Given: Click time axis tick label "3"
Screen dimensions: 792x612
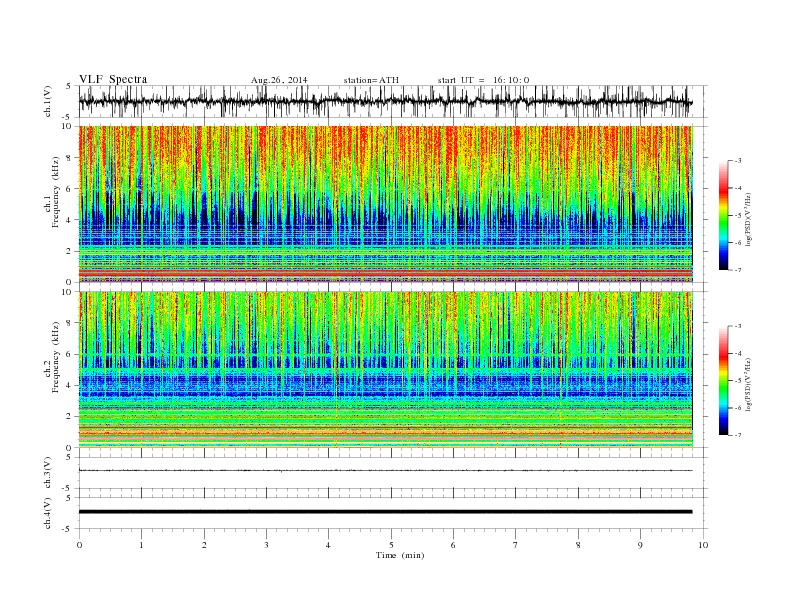Looking at the screenshot, I should pyautogui.click(x=266, y=545).
